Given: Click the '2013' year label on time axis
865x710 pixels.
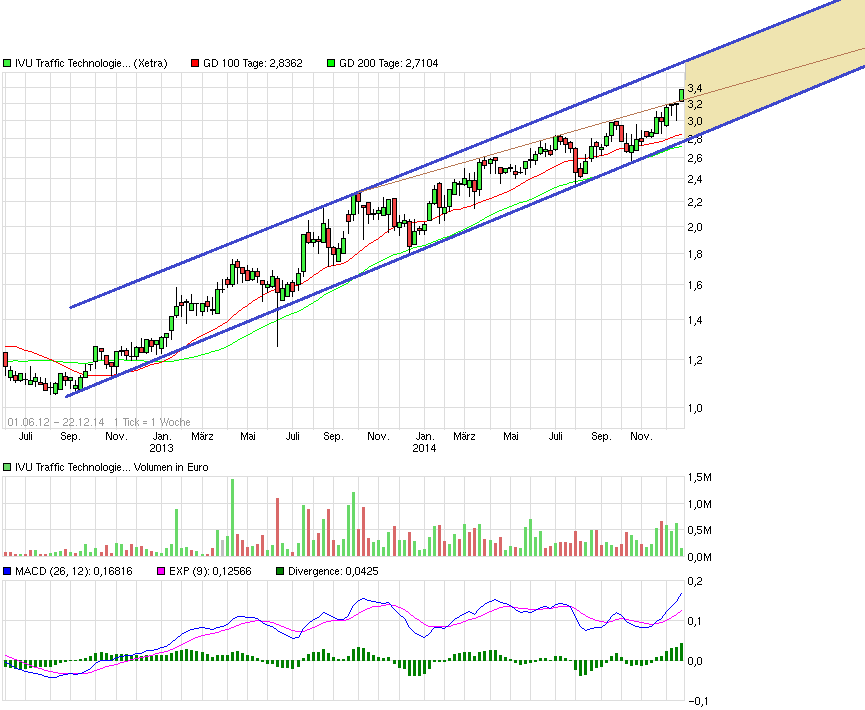Looking at the screenshot, I should coord(161,449).
